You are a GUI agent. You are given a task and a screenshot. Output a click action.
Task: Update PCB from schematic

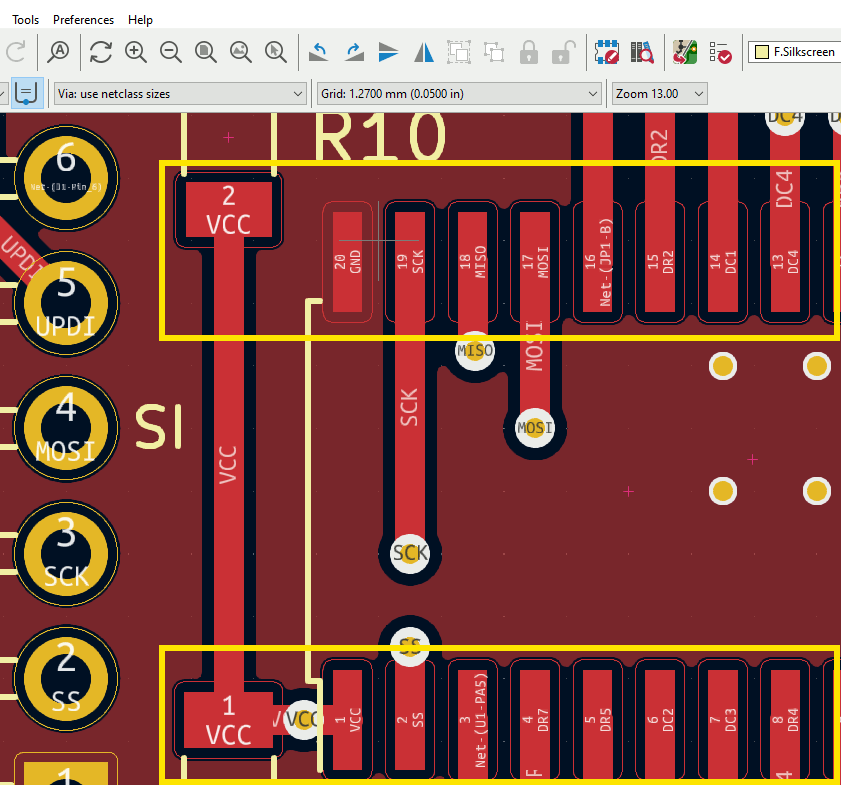685,51
